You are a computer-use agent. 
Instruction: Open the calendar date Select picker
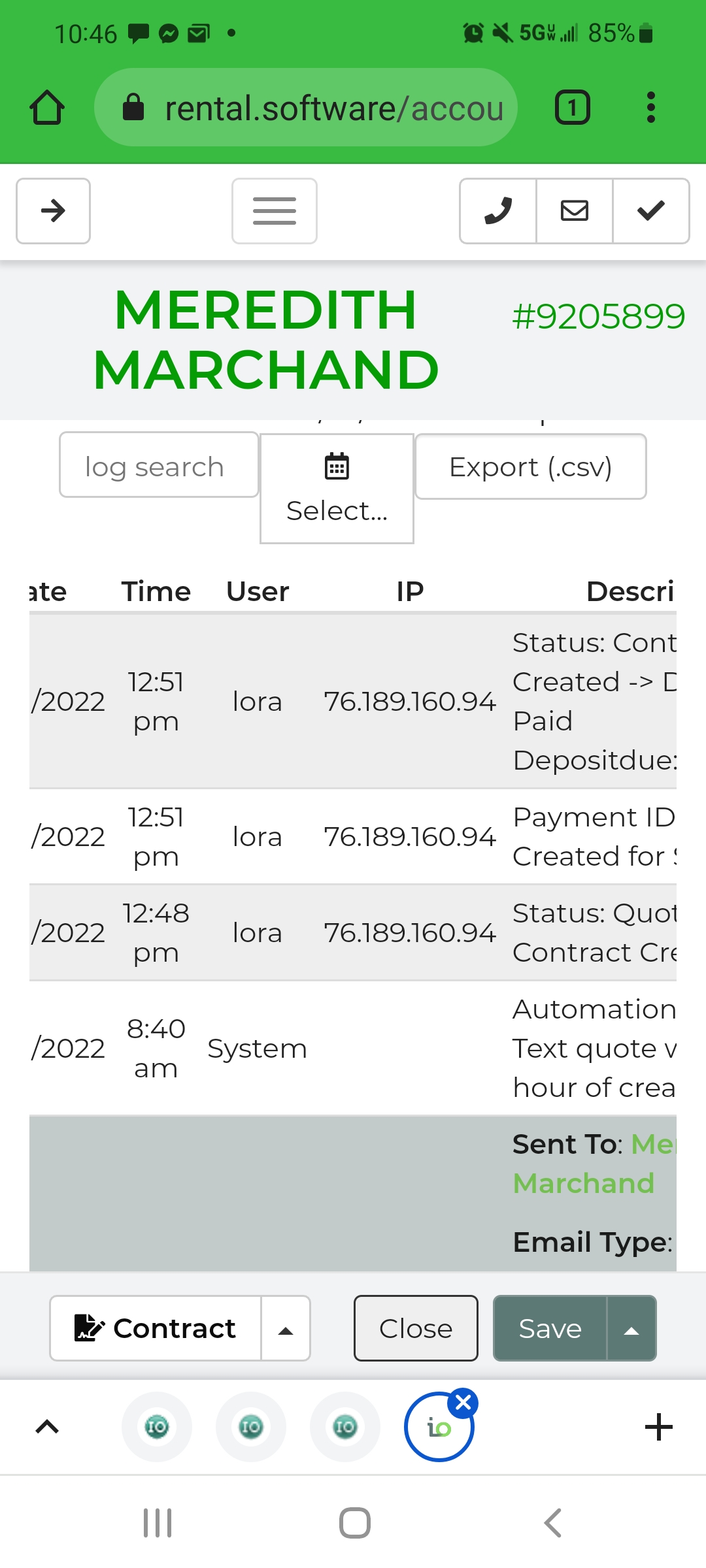337,488
